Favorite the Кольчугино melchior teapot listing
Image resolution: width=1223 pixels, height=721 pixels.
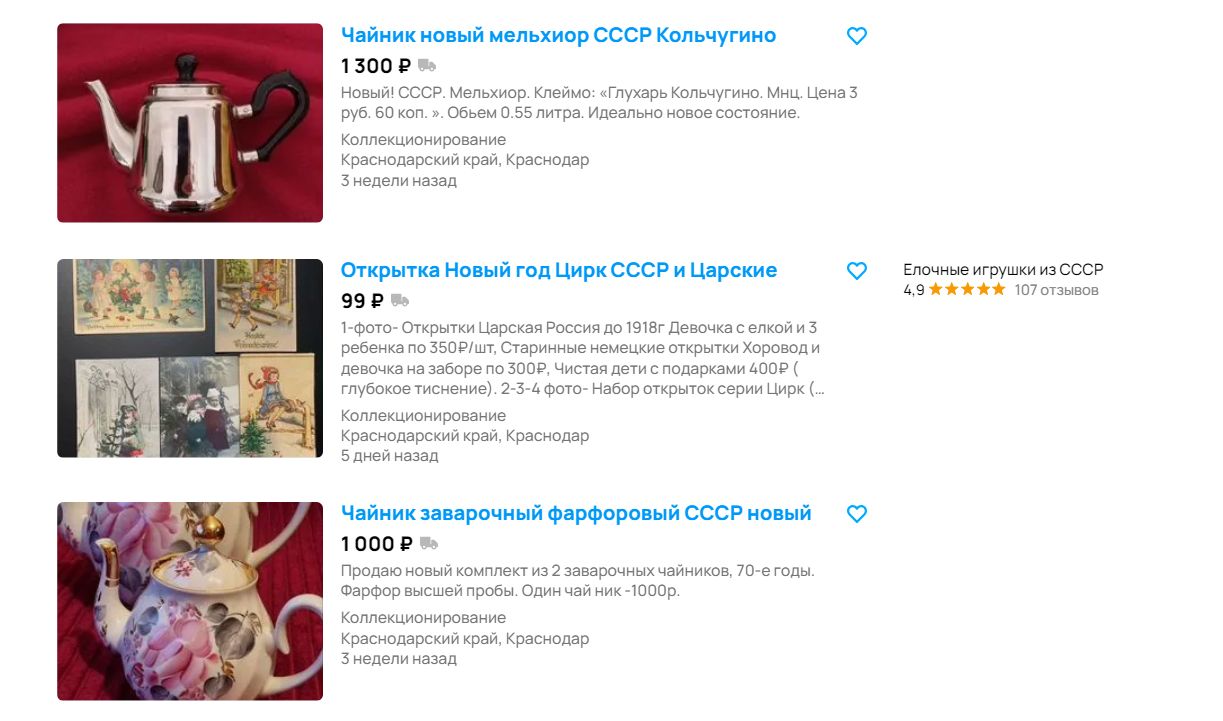[x=857, y=36]
